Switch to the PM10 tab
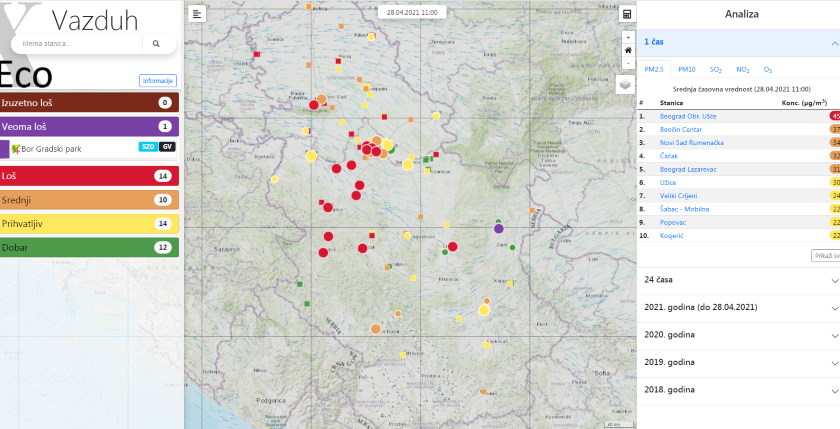 pyautogui.click(x=687, y=70)
